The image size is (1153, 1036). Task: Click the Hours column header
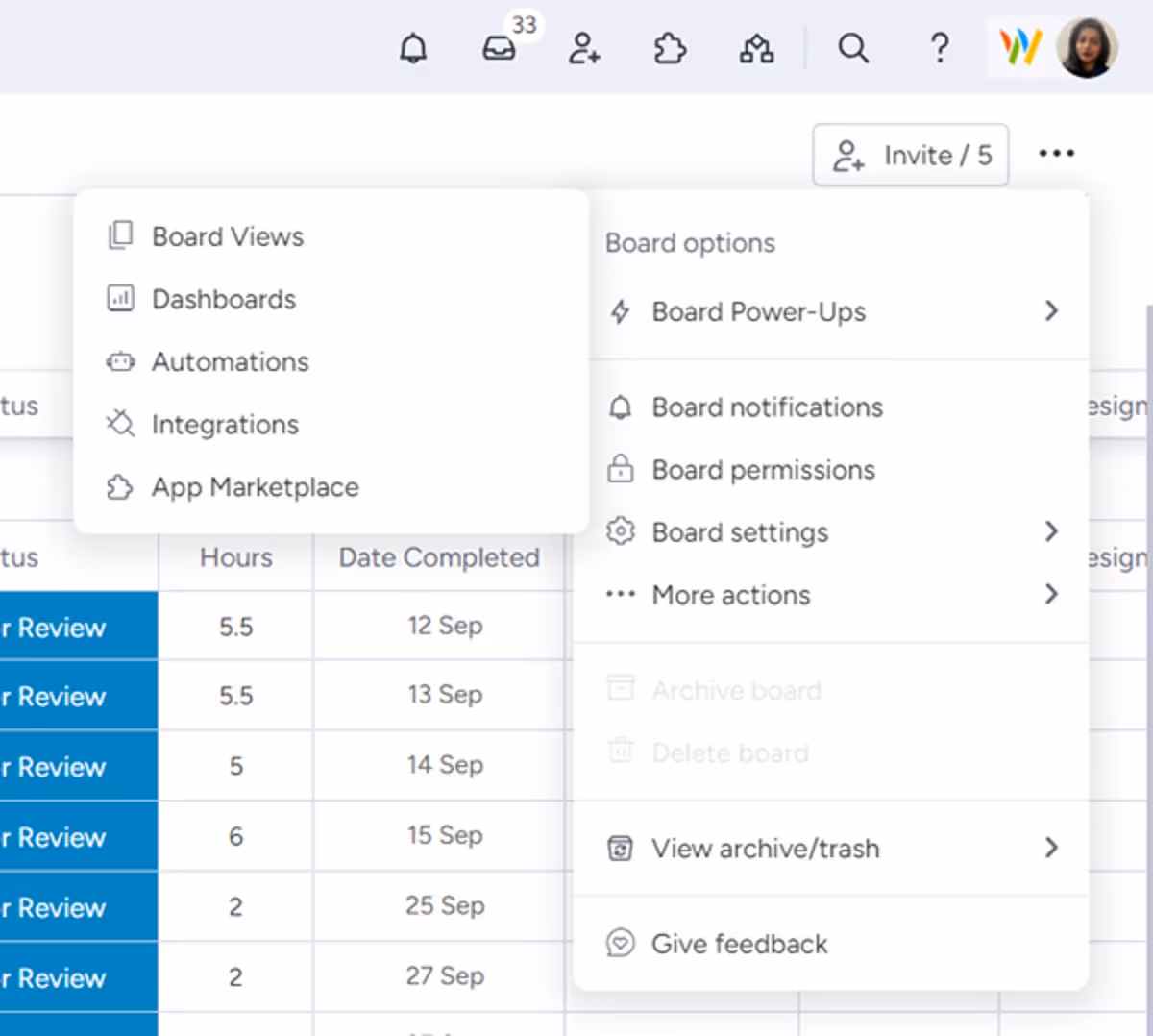[x=235, y=557]
